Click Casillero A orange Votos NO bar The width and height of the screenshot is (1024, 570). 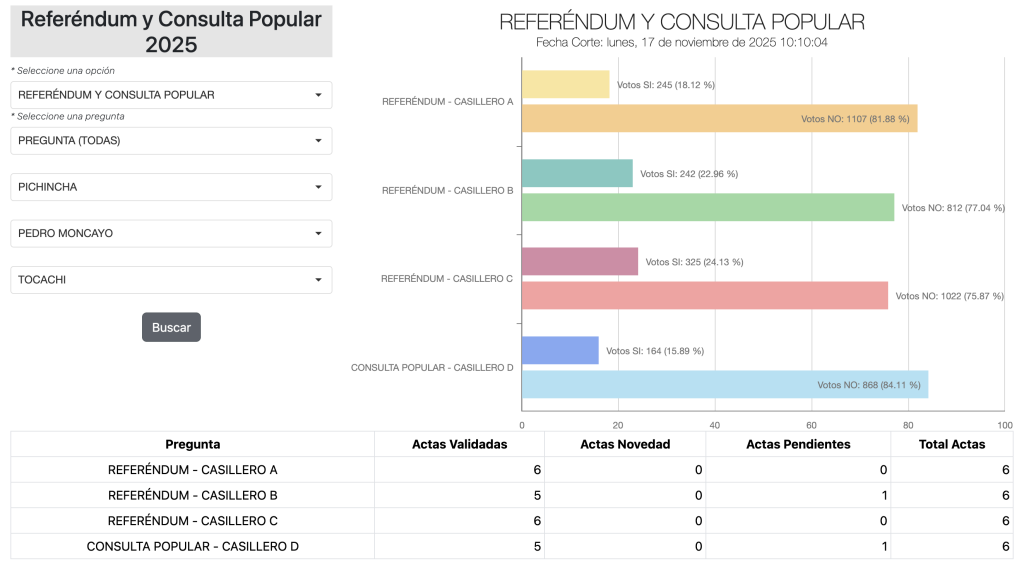719,118
